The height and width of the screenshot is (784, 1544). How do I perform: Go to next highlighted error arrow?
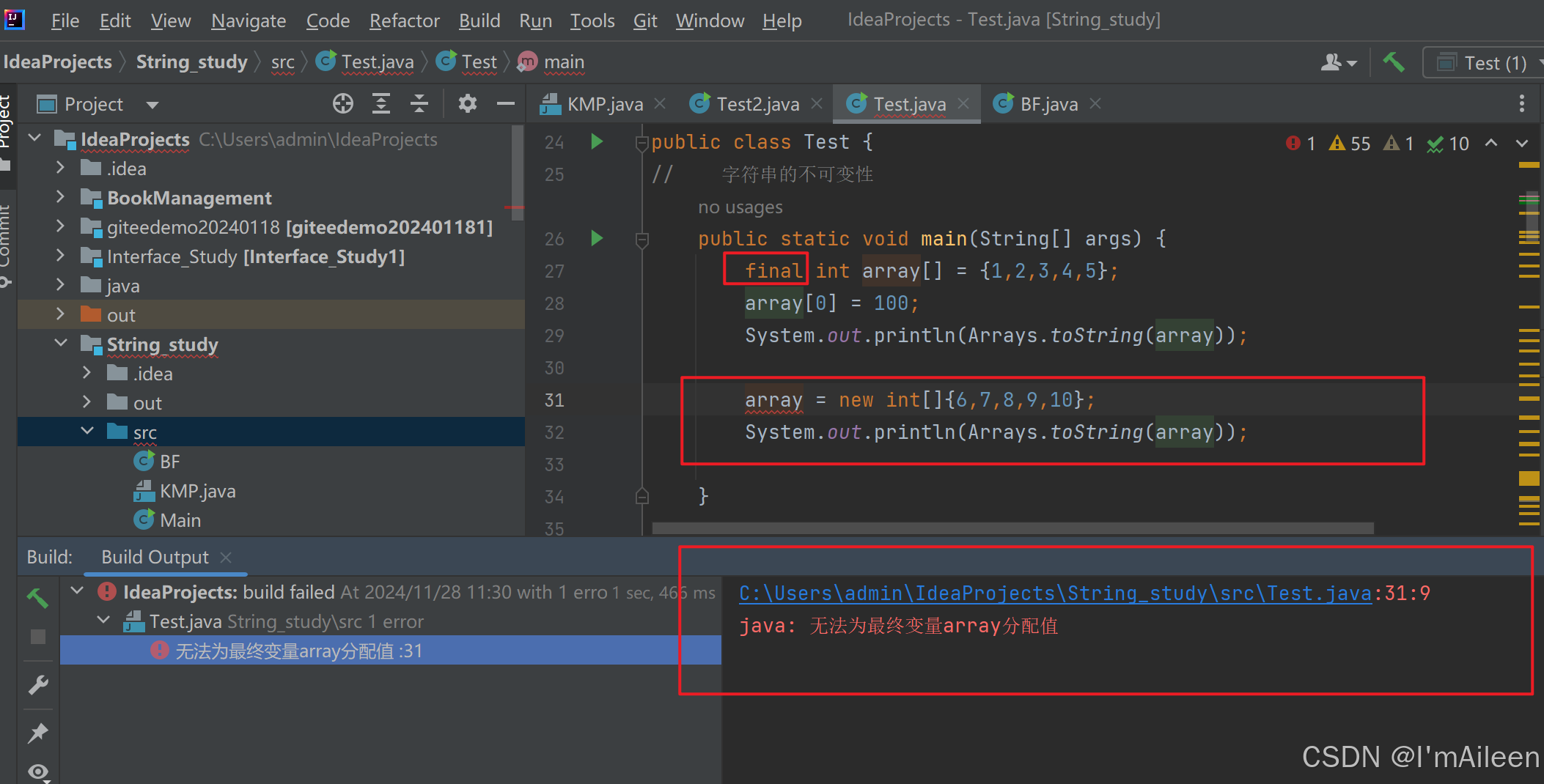(1522, 143)
